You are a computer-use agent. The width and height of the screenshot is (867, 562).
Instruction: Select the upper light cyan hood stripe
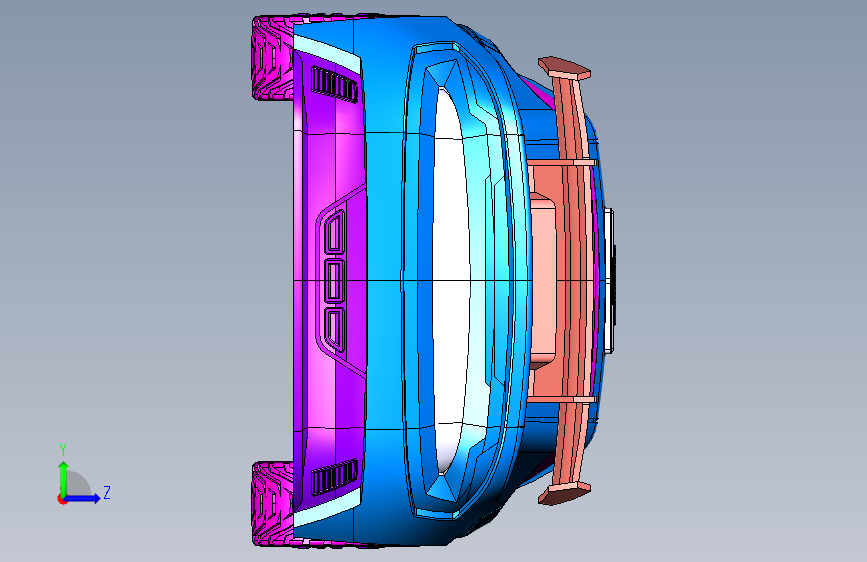point(327,54)
